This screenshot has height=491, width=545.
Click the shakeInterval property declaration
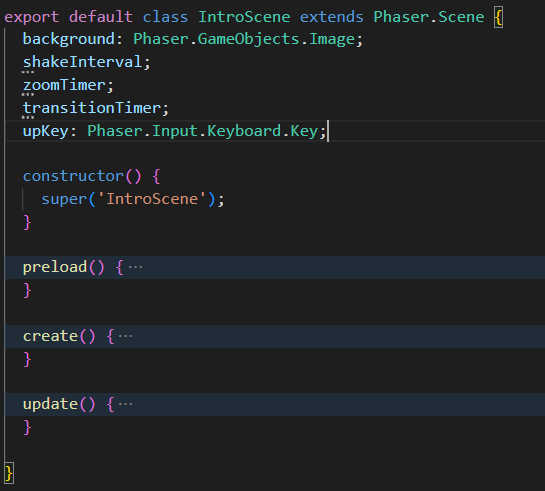(x=82, y=62)
